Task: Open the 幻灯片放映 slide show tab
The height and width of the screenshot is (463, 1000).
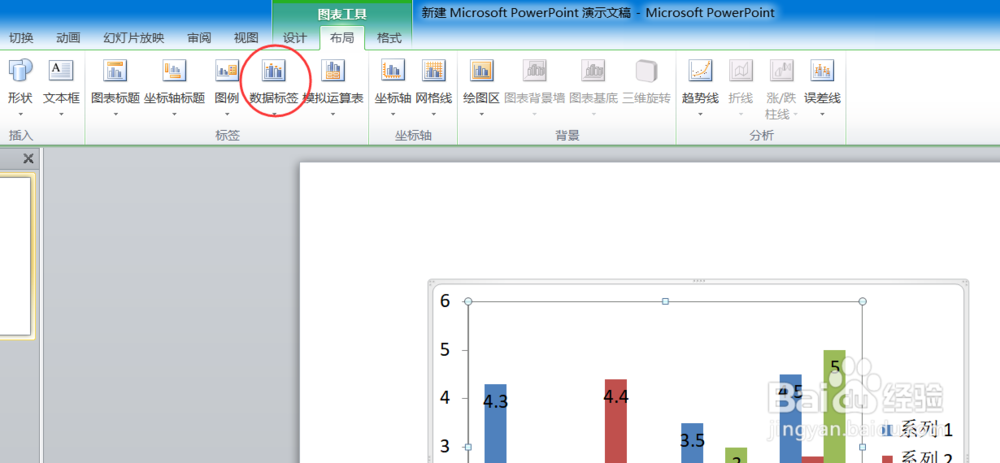Action: (x=134, y=38)
